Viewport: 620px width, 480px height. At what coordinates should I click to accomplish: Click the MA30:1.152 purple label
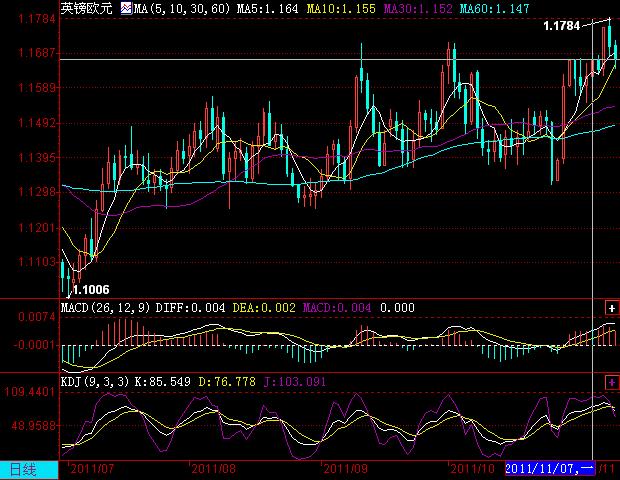point(418,8)
